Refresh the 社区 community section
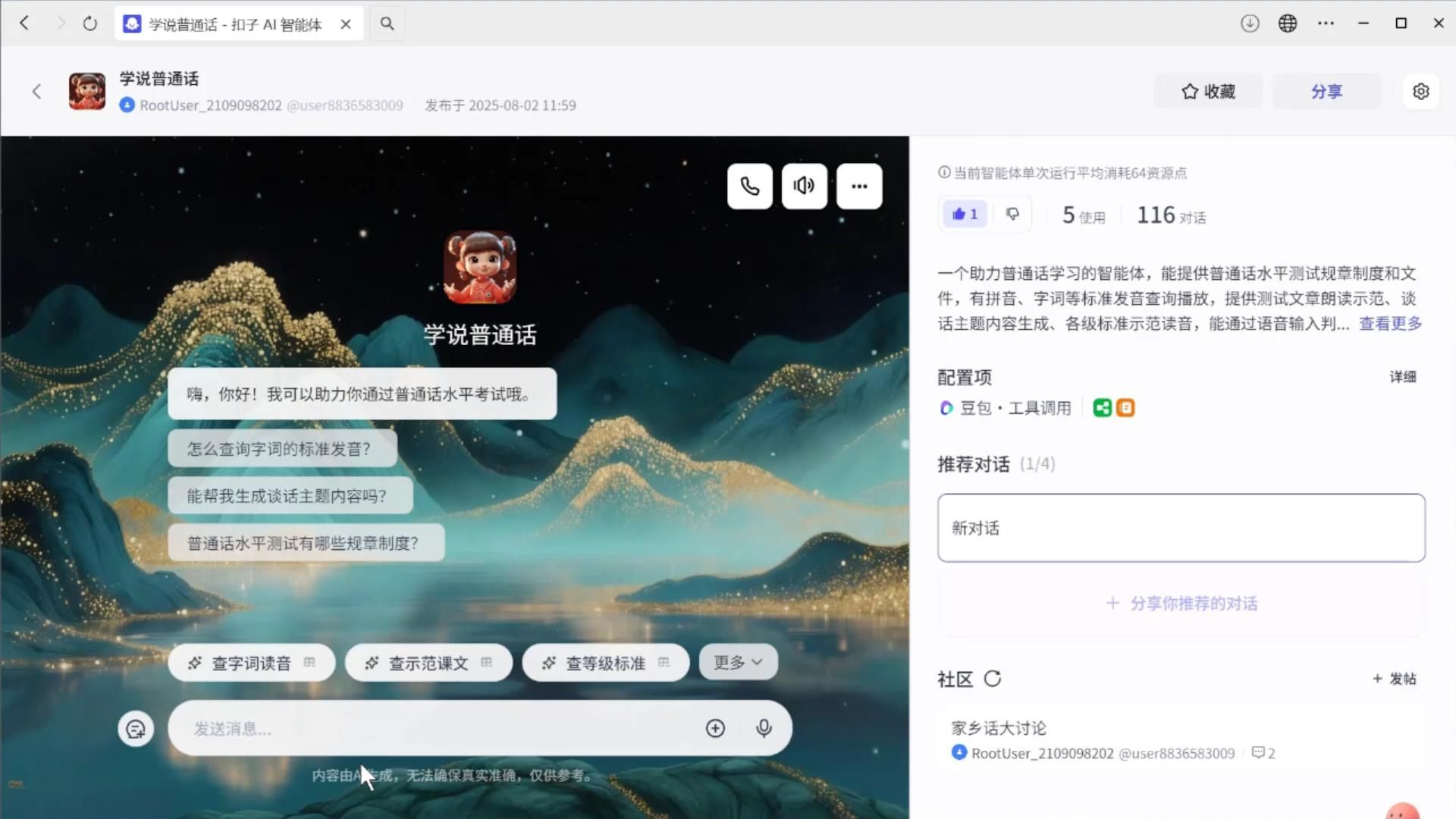The image size is (1456, 819). pyautogui.click(x=993, y=679)
